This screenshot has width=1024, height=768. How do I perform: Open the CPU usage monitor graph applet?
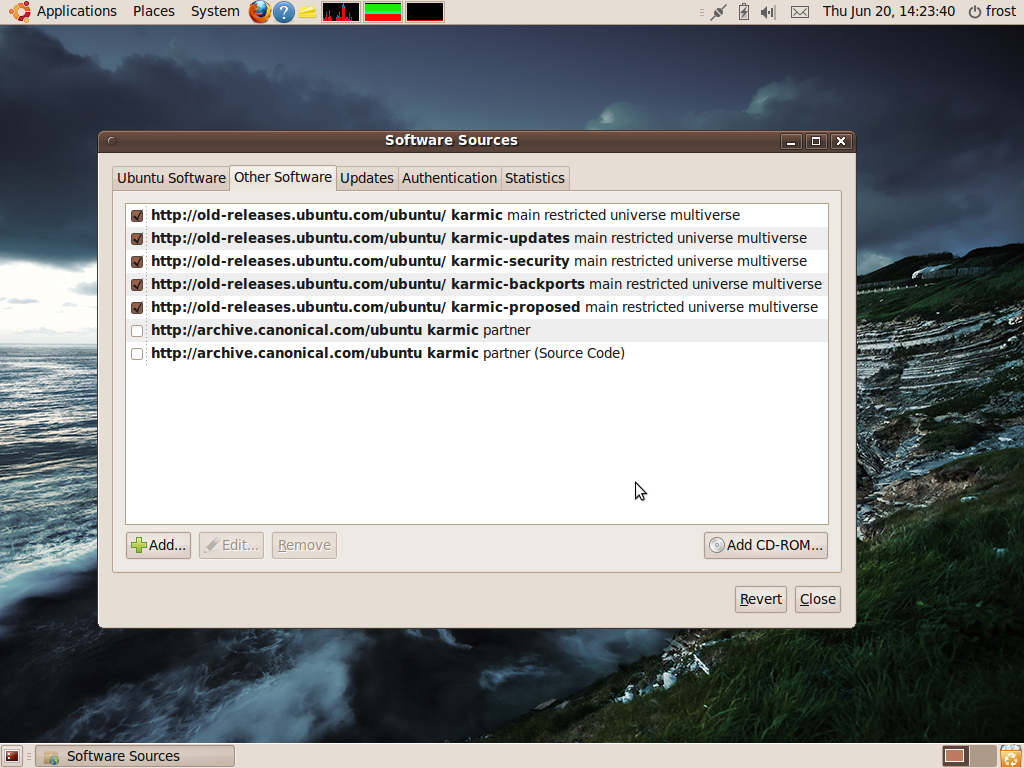click(341, 12)
